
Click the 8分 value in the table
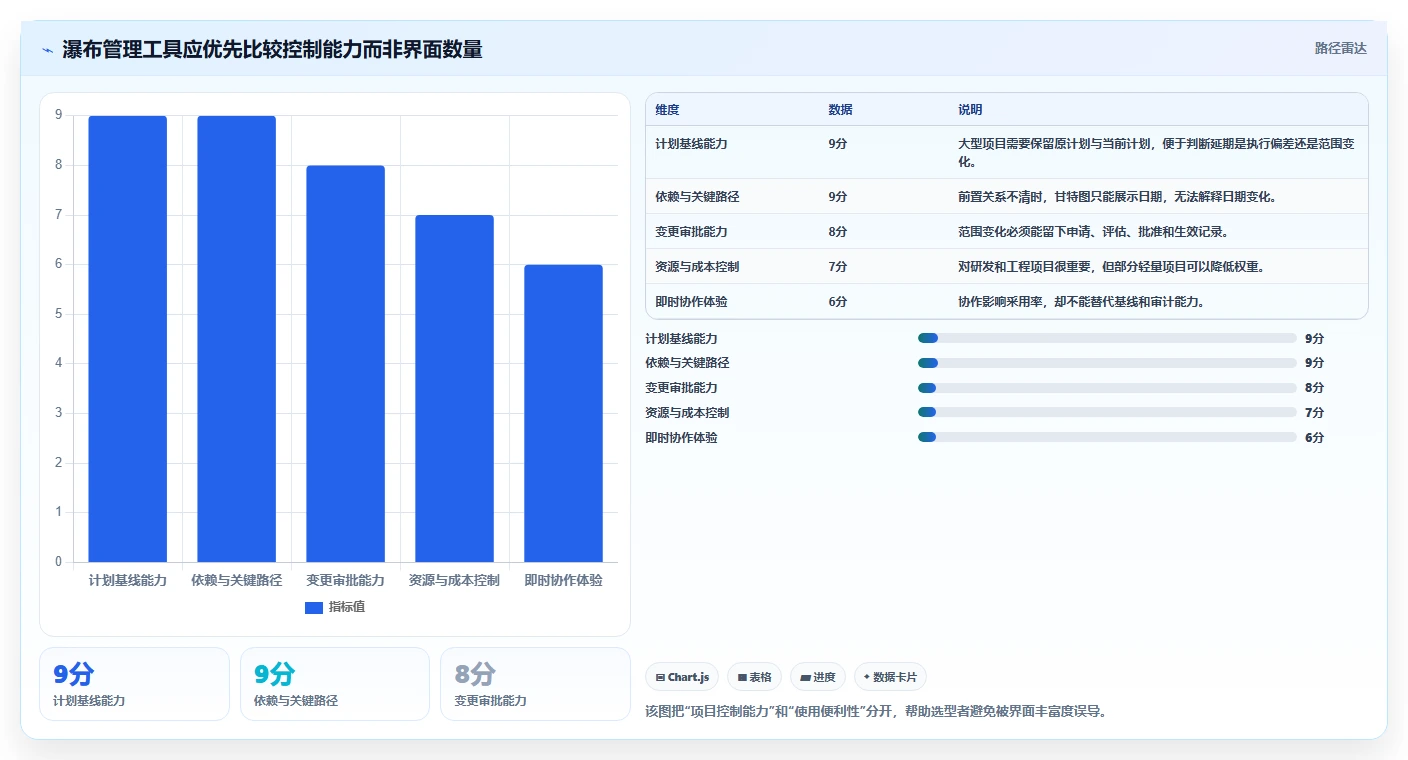point(837,232)
